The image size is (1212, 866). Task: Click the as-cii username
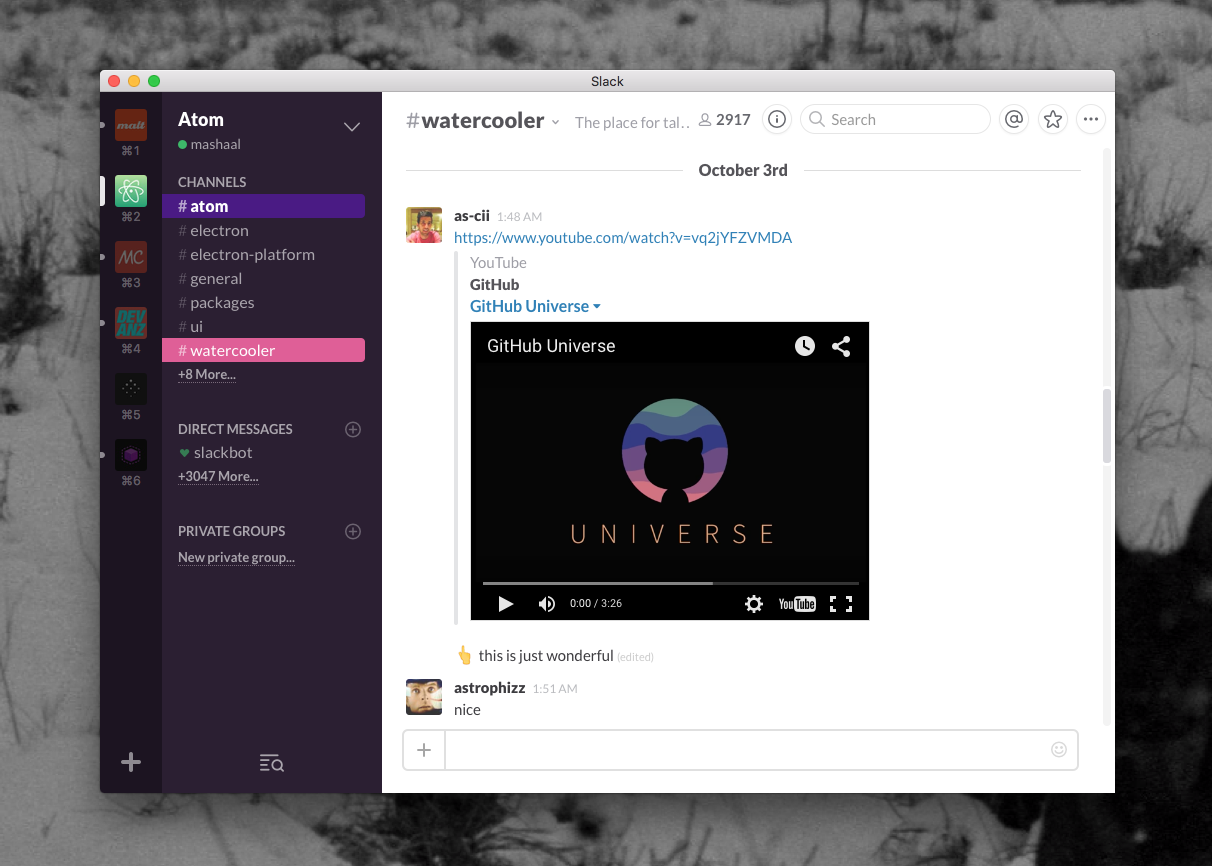[x=472, y=215]
